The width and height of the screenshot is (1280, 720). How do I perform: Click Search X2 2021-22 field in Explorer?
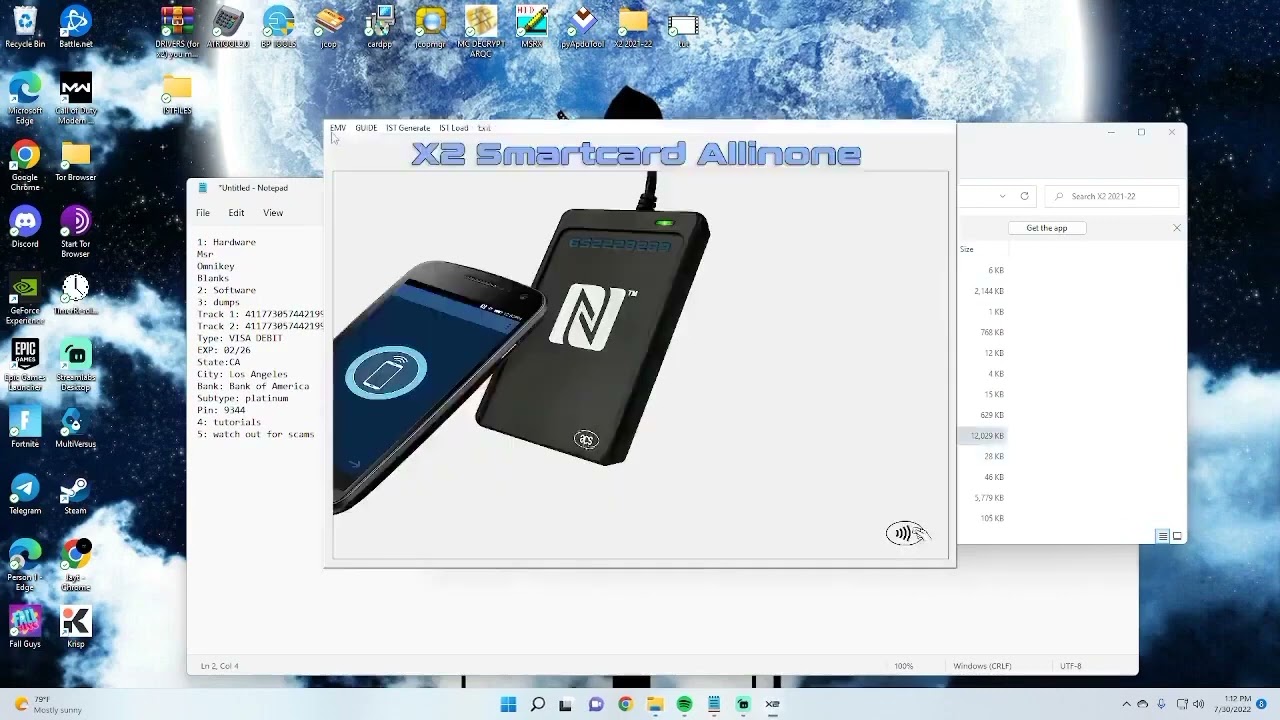tap(1111, 196)
